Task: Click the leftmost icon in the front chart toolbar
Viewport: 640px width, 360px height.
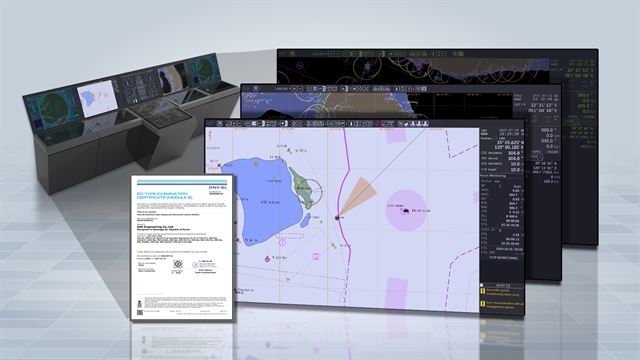Action: pyautogui.click(x=219, y=123)
